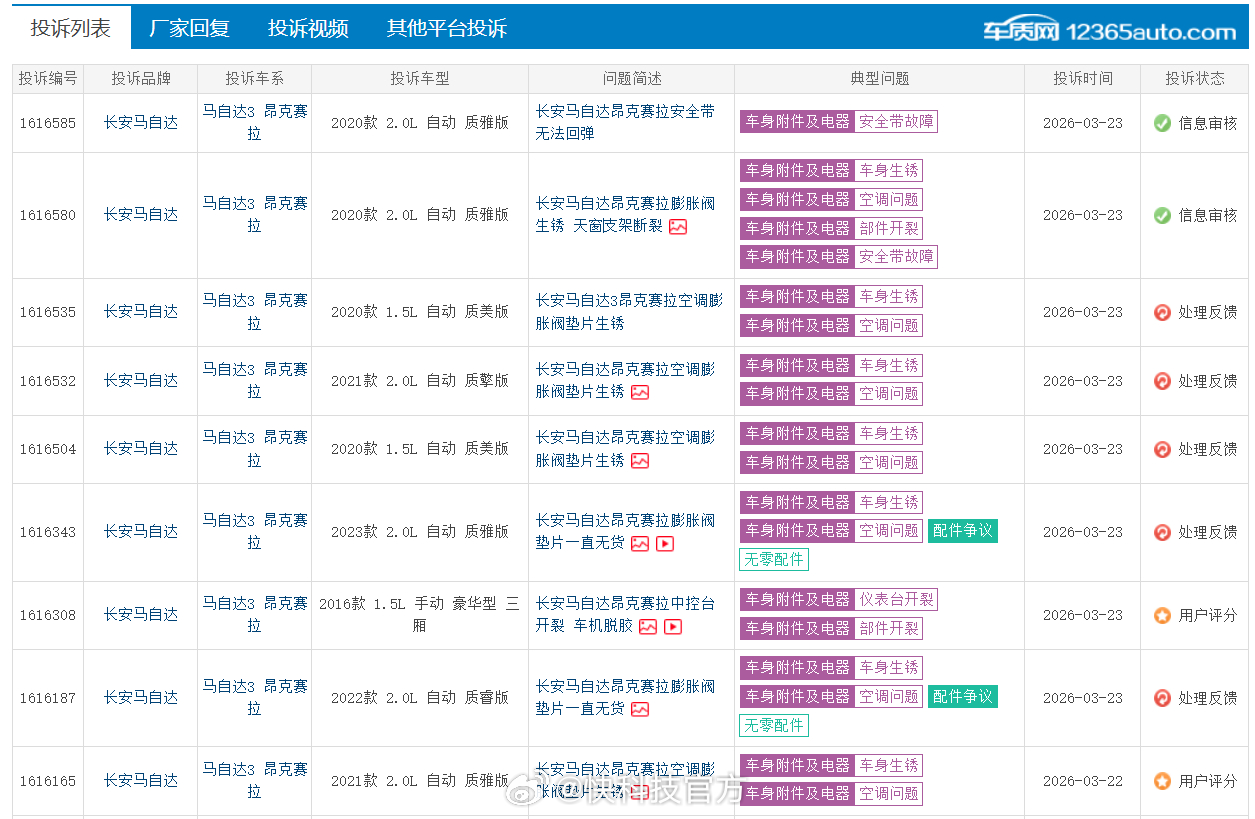This screenshot has width=1255, height=819.
Task: Open complaint link 中控台开裂 车机脱胶
Action: coord(625,615)
